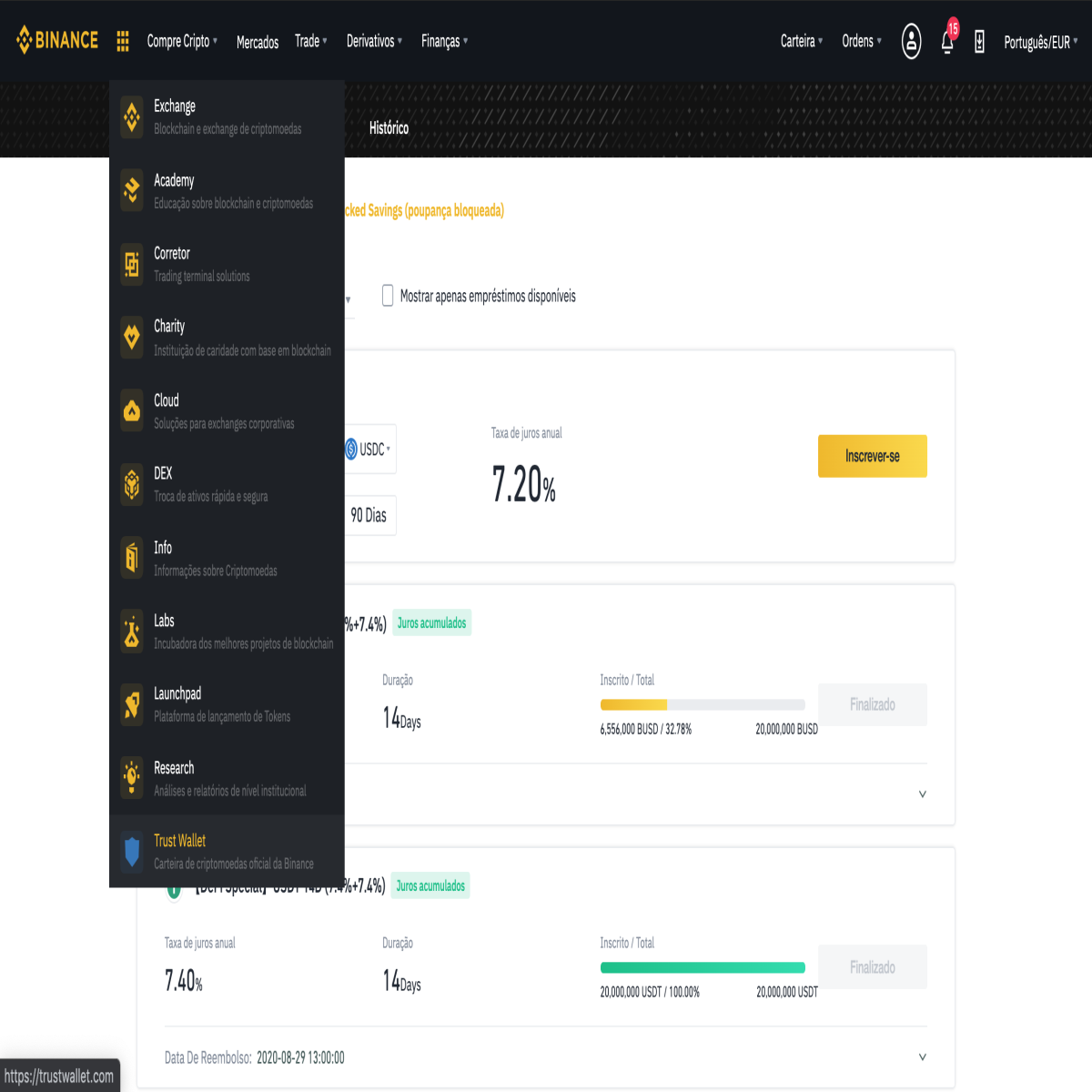Select Info menu entry
The height and width of the screenshot is (1092, 1092).
point(227,558)
